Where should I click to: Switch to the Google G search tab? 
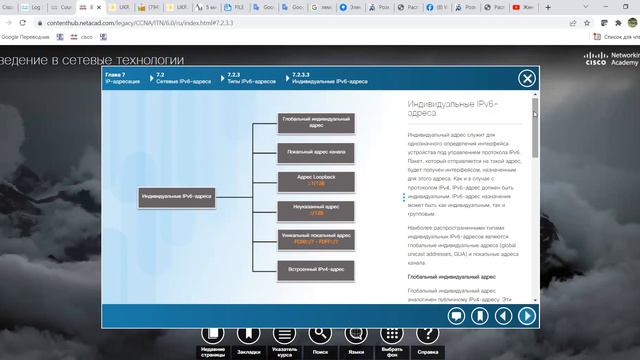321,7
